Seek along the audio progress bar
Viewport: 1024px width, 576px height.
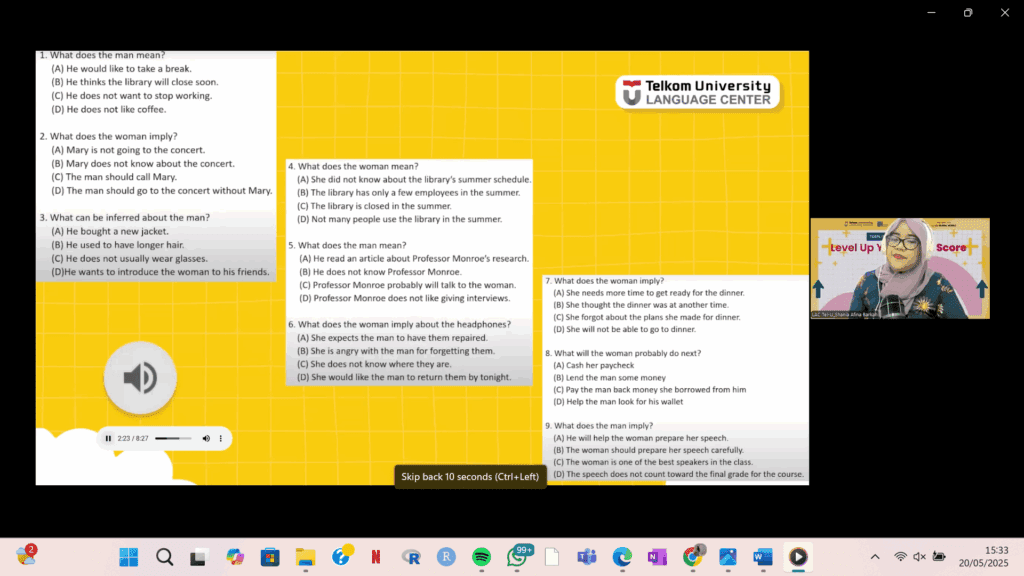pos(172,438)
